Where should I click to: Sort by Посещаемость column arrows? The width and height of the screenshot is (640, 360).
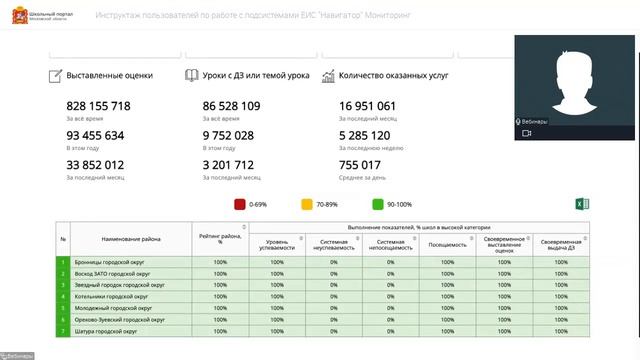coord(471,238)
